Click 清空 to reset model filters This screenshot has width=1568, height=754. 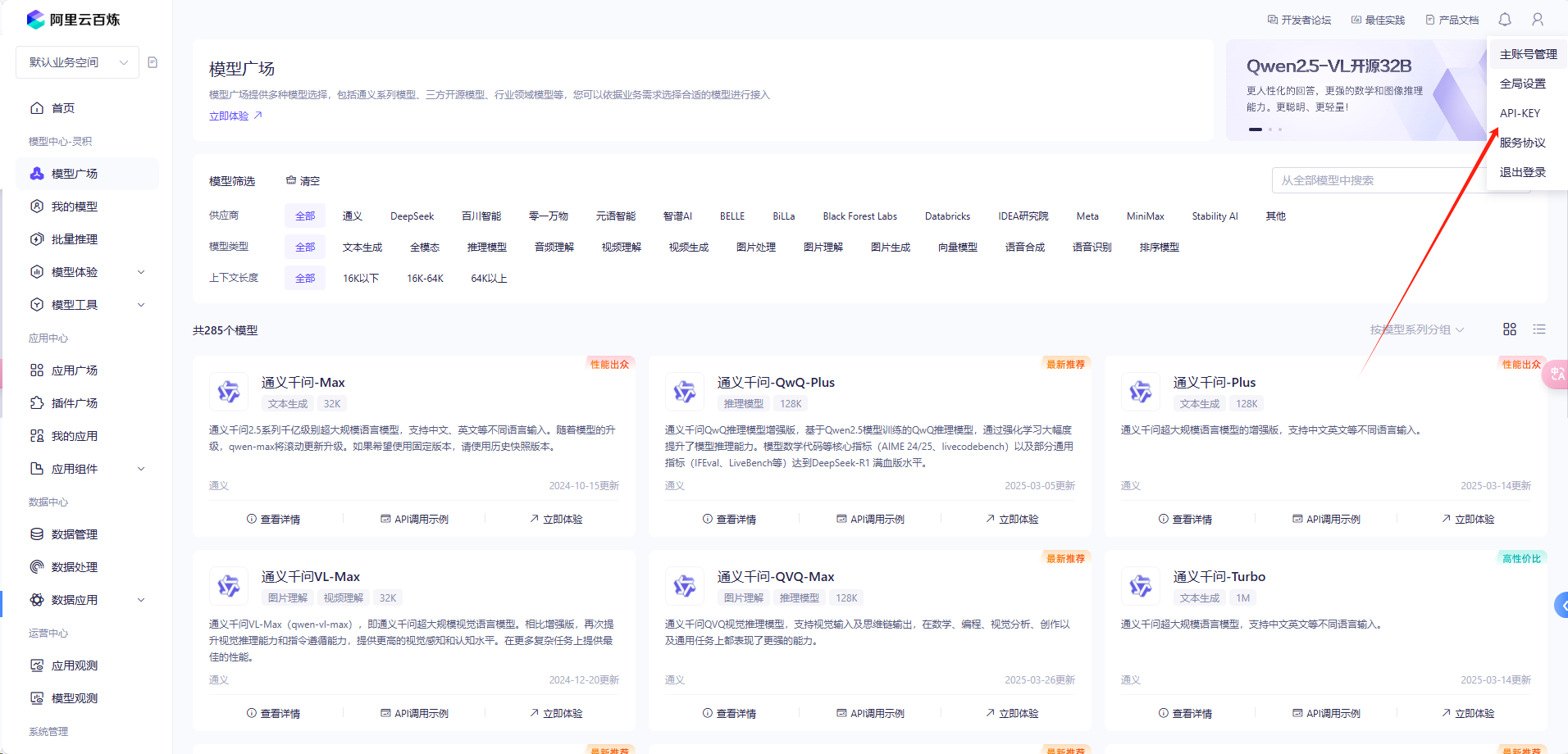[303, 181]
